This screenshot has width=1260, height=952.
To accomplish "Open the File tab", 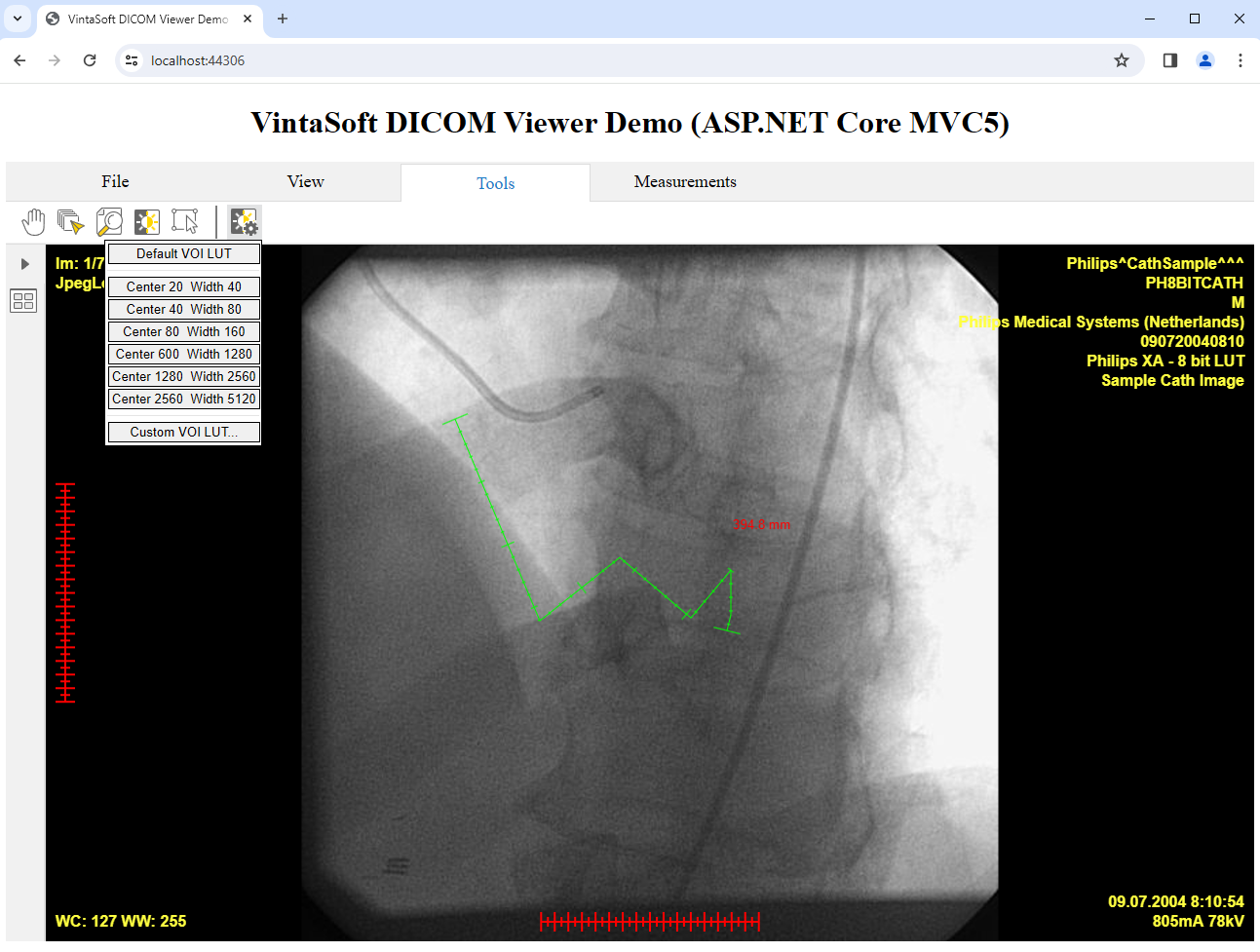I will (115, 182).
